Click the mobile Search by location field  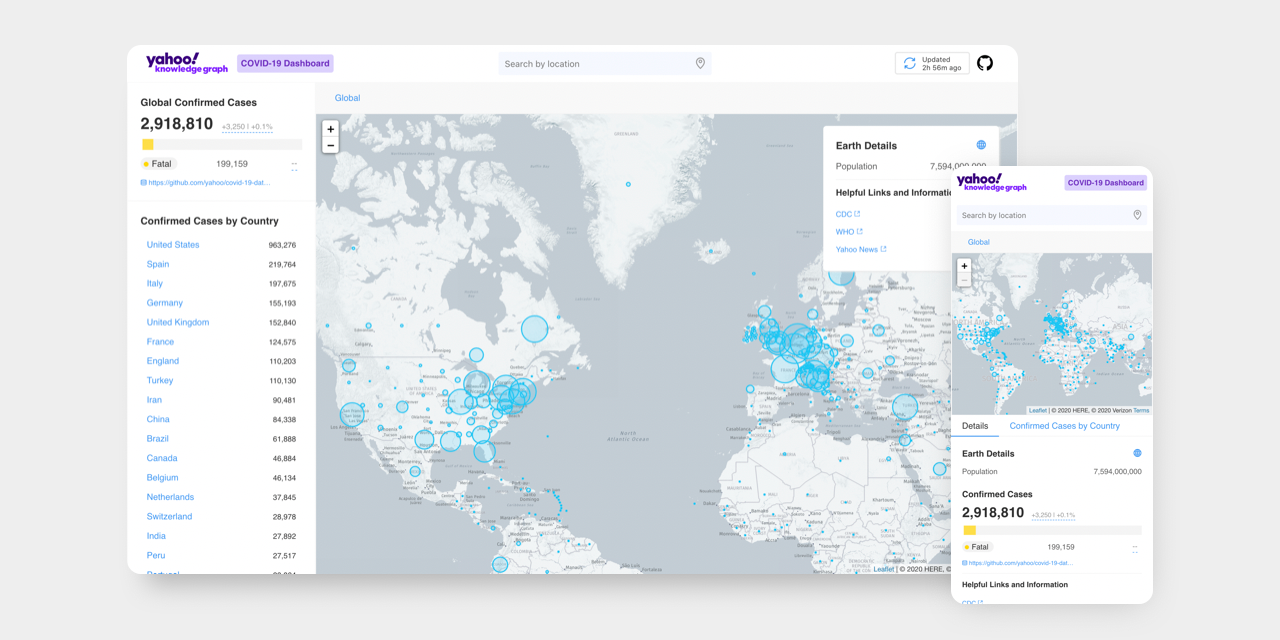click(1051, 215)
